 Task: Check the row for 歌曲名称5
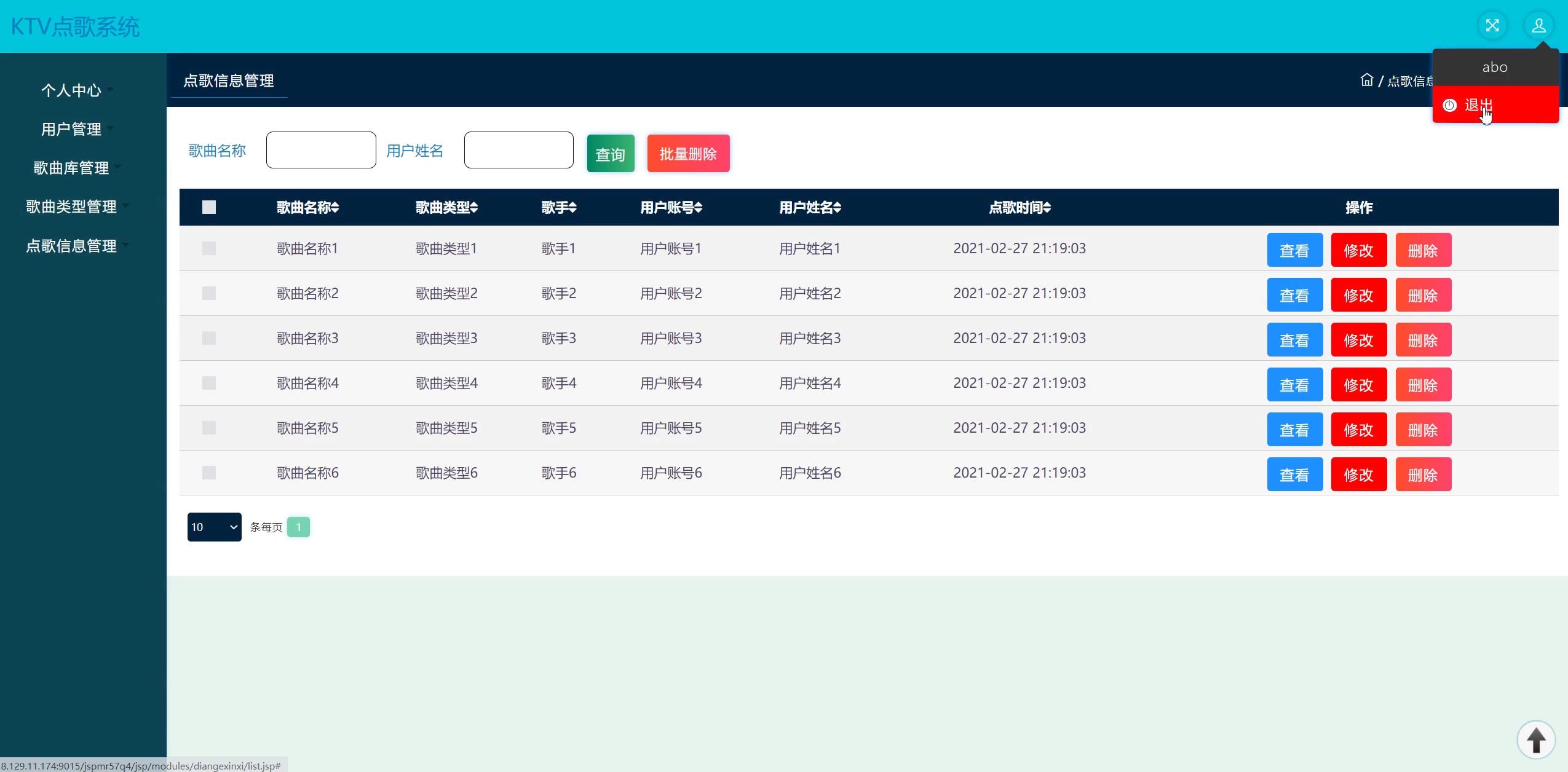point(209,428)
